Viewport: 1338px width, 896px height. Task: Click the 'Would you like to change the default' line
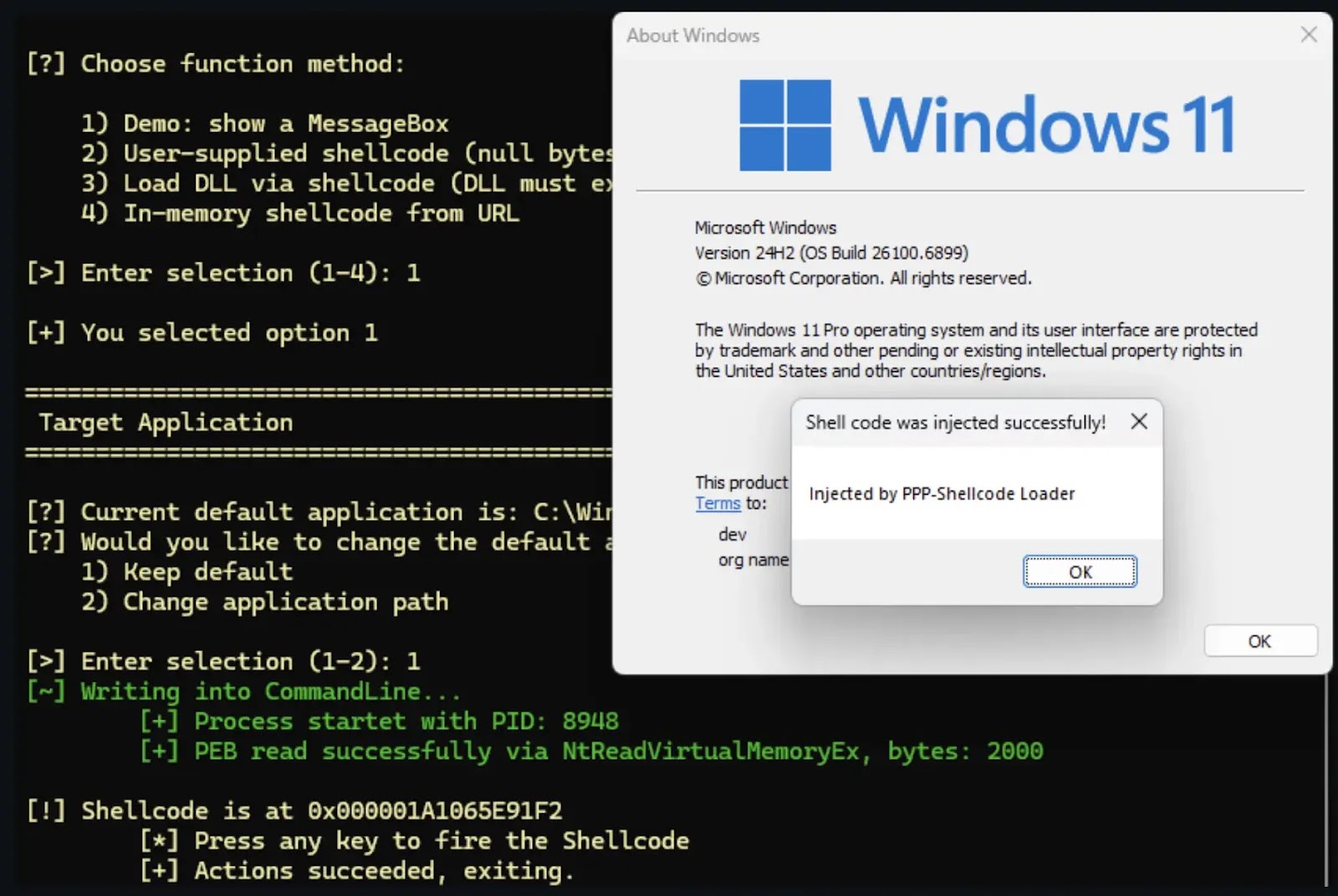pos(320,542)
